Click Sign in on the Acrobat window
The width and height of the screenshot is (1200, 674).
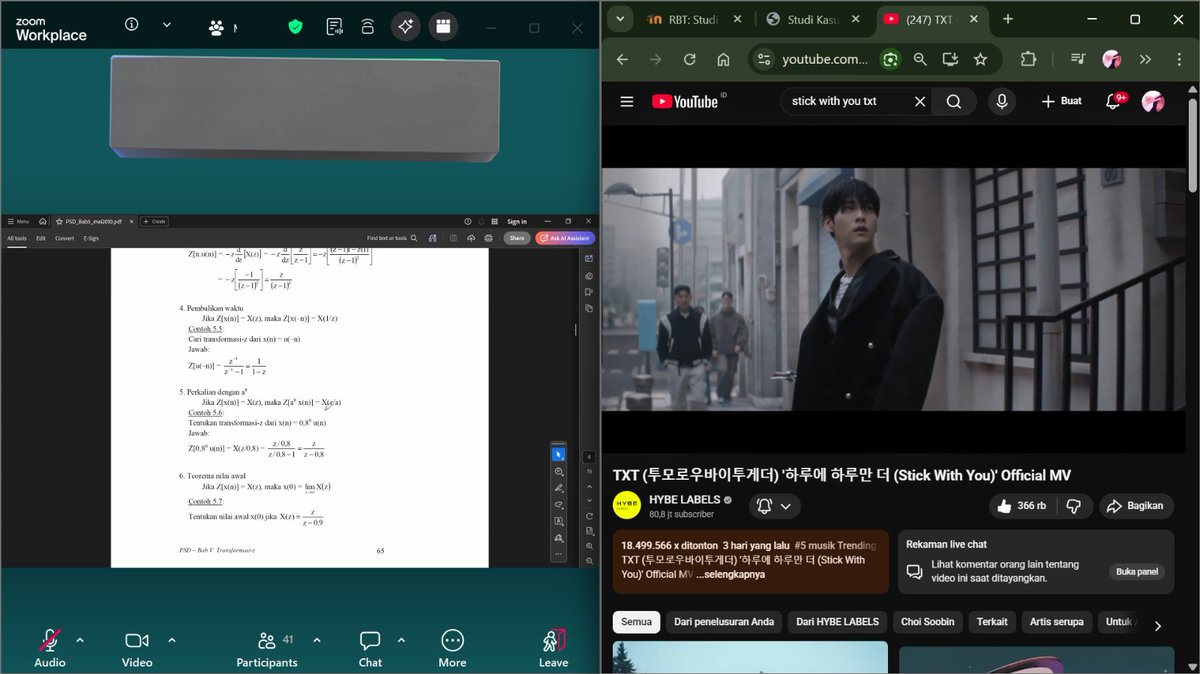point(516,221)
